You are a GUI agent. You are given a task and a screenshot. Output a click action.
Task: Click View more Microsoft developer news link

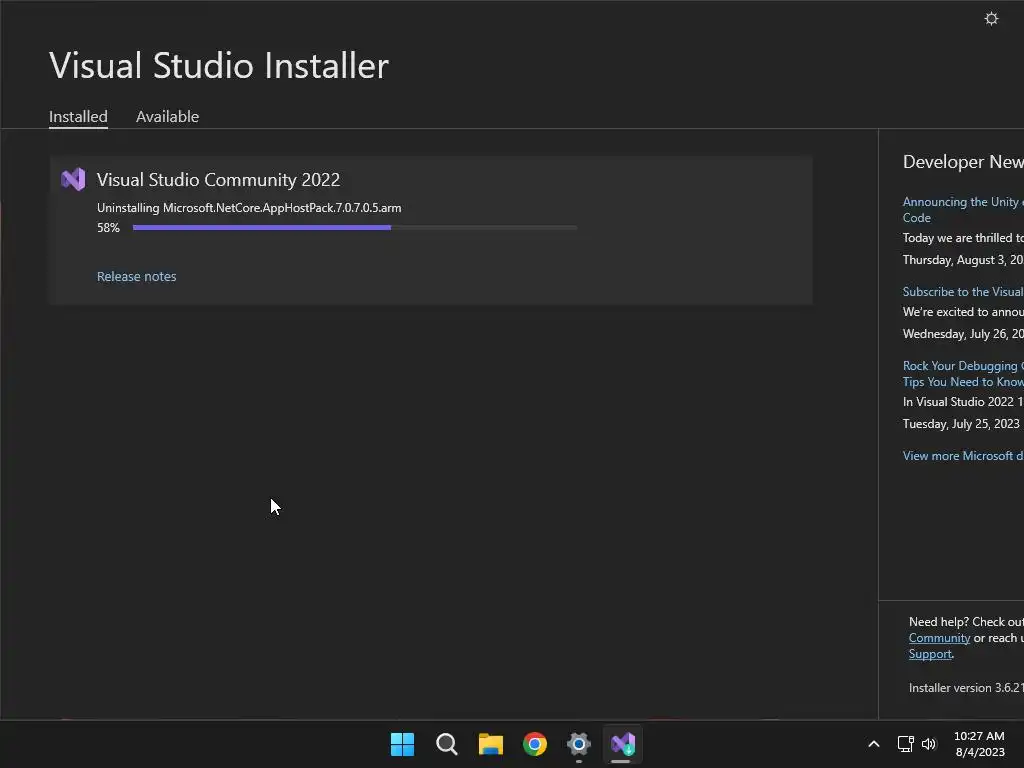click(963, 456)
